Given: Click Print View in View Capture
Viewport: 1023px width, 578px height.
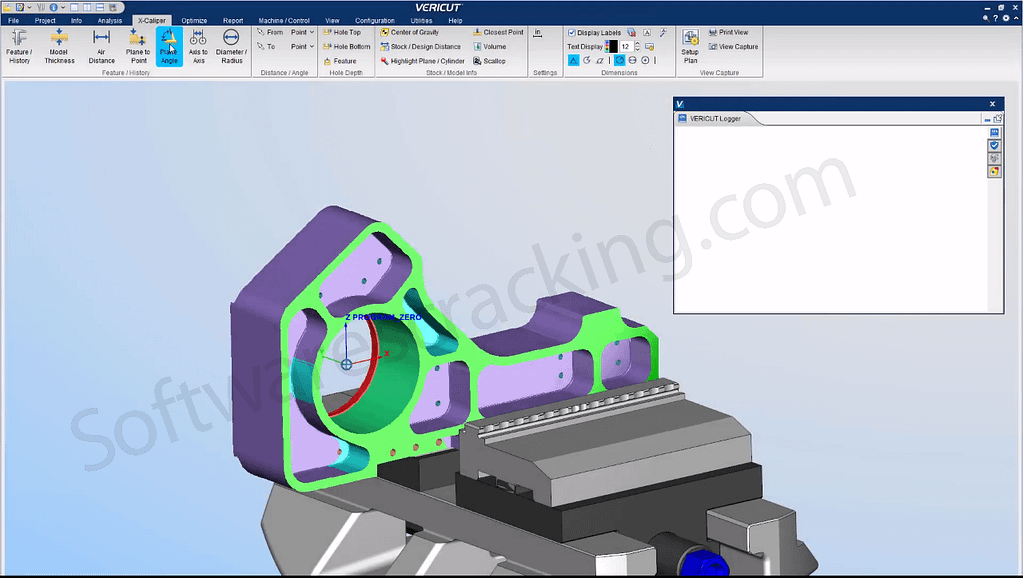Looking at the screenshot, I should tap(729, 32).
